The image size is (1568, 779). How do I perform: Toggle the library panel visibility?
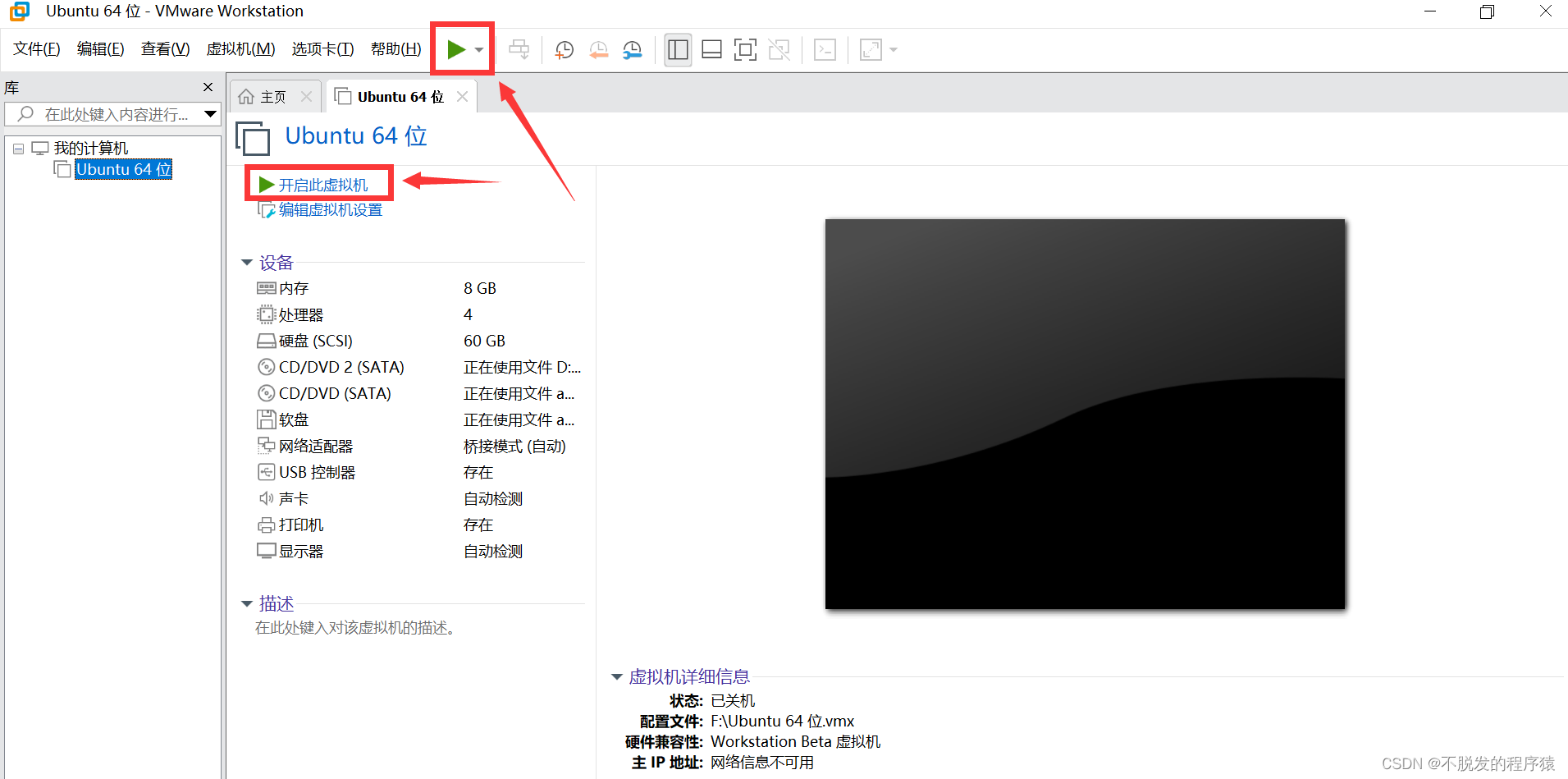(x=677, y=49)
